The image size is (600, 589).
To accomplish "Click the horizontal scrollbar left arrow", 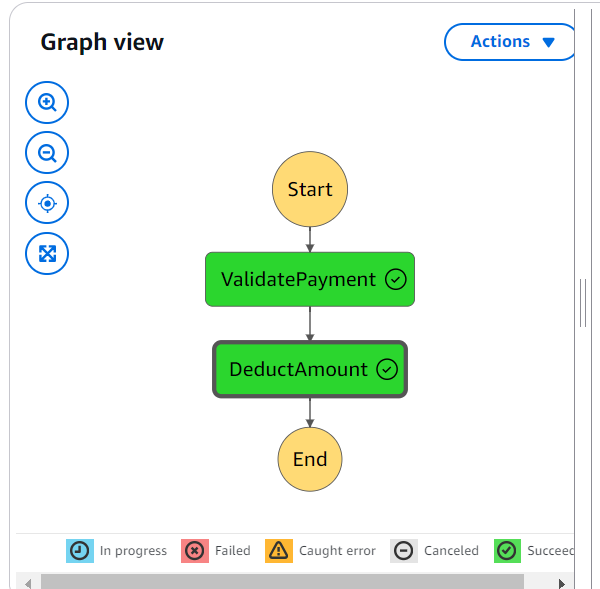I will coord(29,582).
